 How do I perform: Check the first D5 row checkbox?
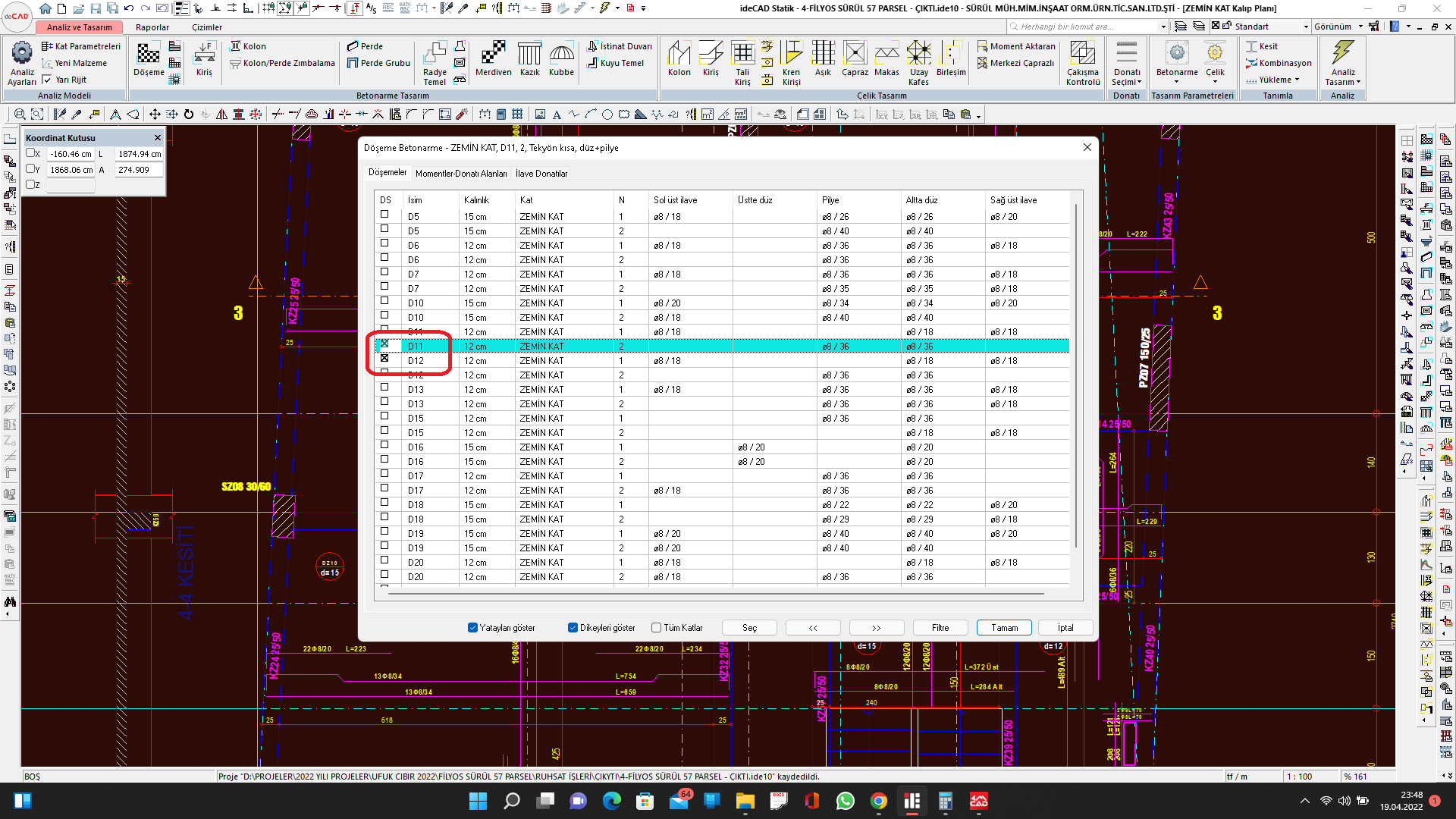point(384,215)
